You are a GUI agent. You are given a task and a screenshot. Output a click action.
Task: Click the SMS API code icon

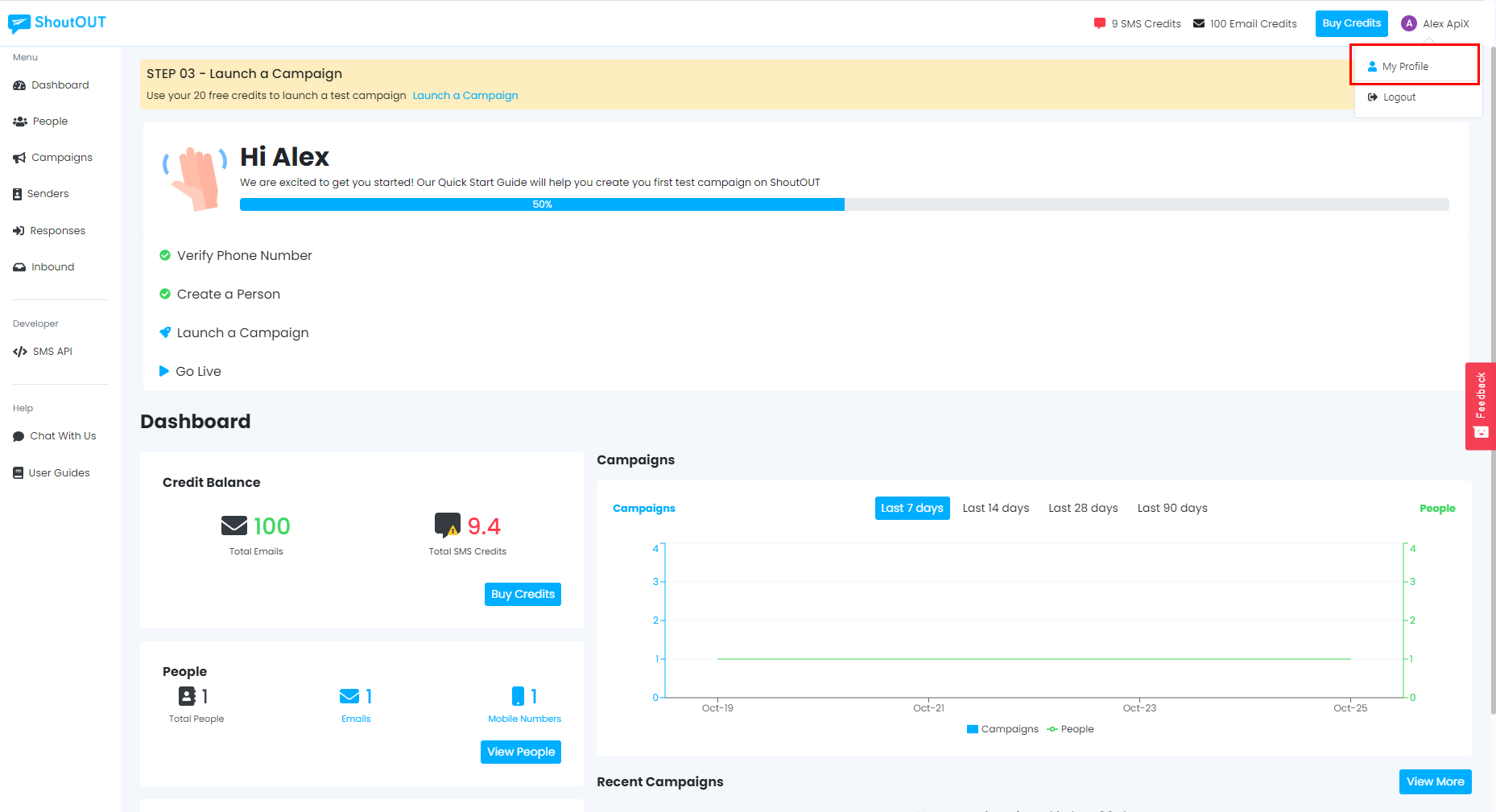click(x=20, y=352)
